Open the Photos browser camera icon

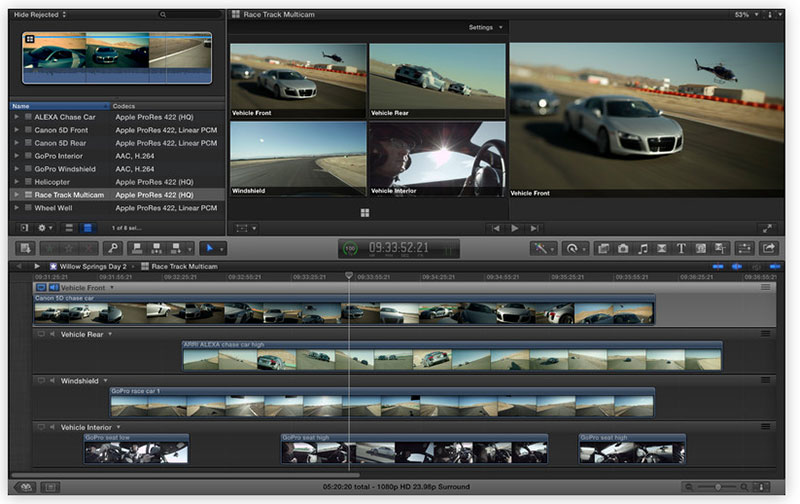click(623, 248)
